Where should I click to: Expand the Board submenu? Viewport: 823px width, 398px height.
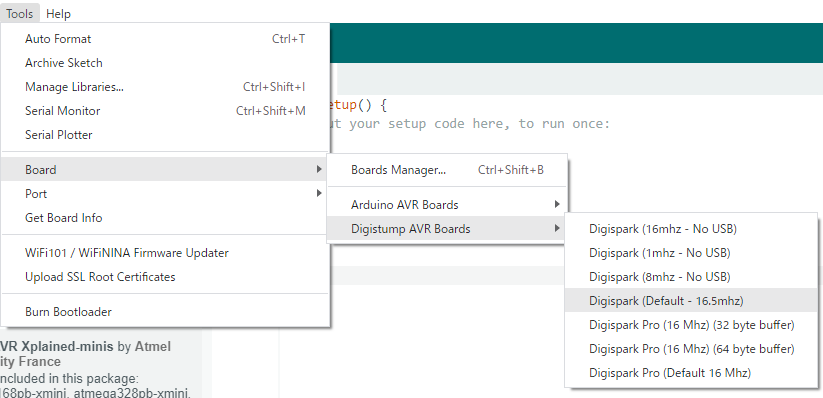(x=165, y=170)
